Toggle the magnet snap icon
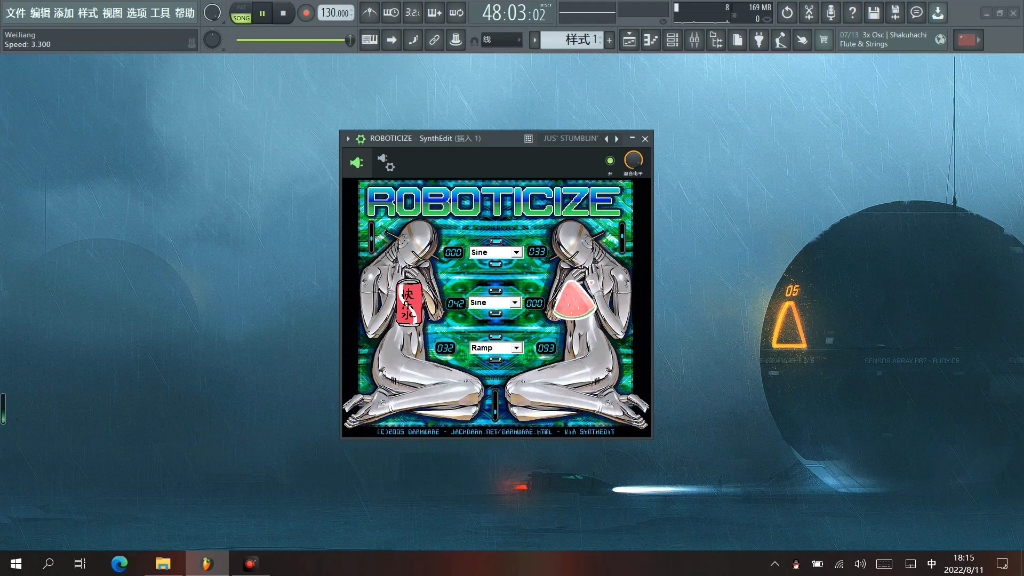 click(474, 40)
